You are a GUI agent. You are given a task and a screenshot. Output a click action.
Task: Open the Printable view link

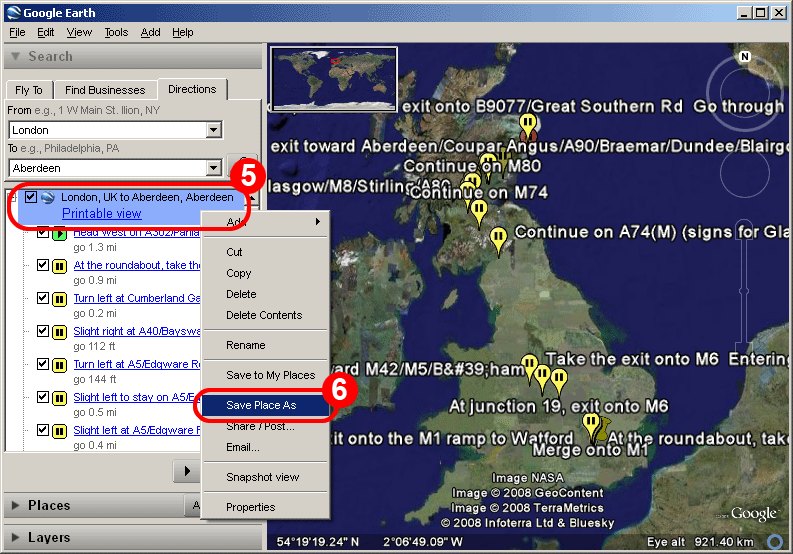[102, 214]
